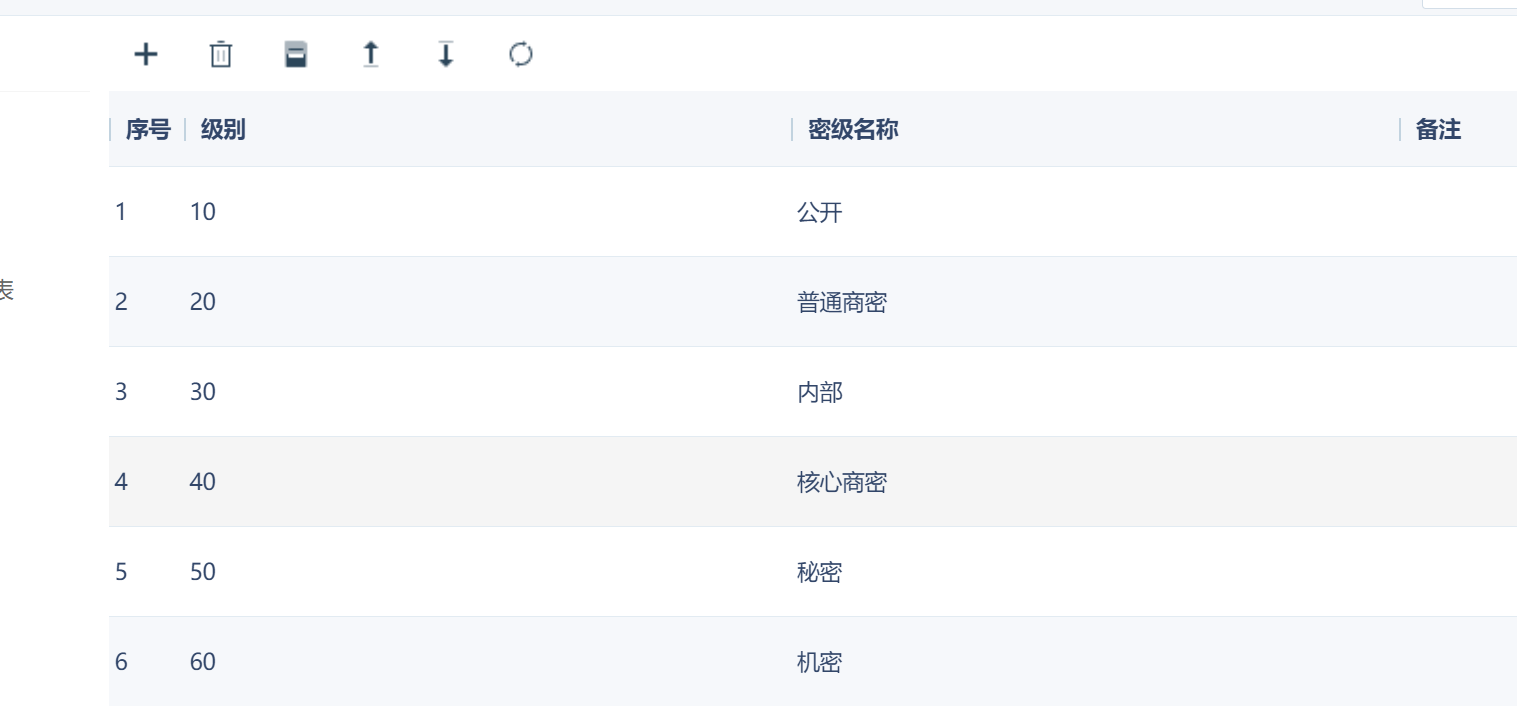Click the 备注 column header
Viewport: 1517px width, 706px height.
(1439, 129)
